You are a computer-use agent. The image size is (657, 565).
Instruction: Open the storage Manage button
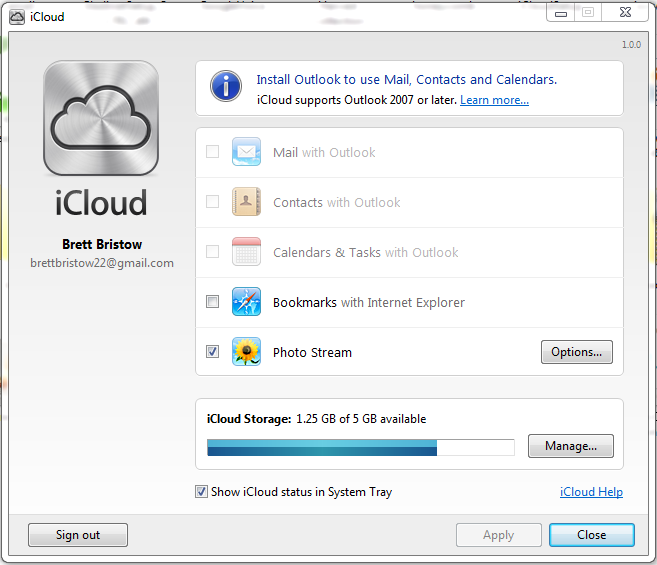pos(571,446)
